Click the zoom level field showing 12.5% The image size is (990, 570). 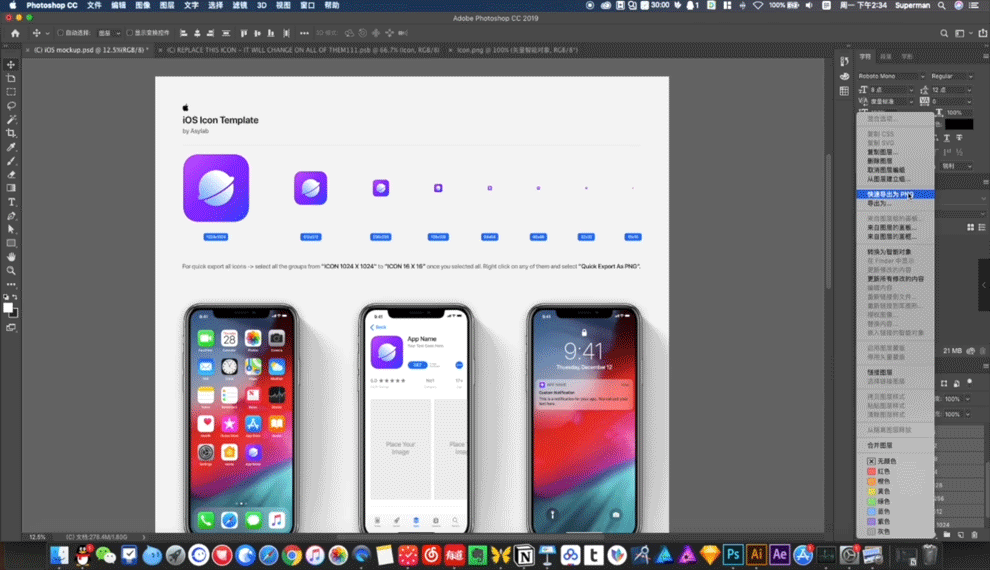[x=37, y=537]
